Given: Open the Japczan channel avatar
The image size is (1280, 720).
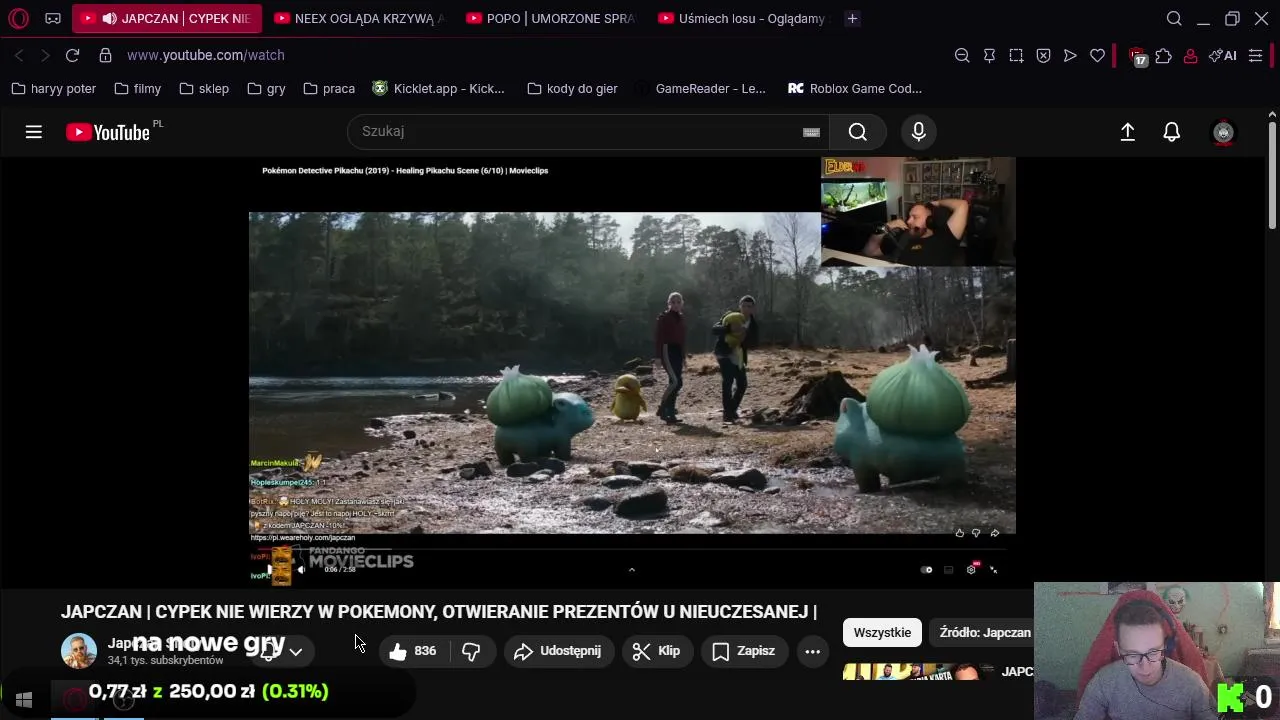Looking at the screenshot, I should pos(79,651).
